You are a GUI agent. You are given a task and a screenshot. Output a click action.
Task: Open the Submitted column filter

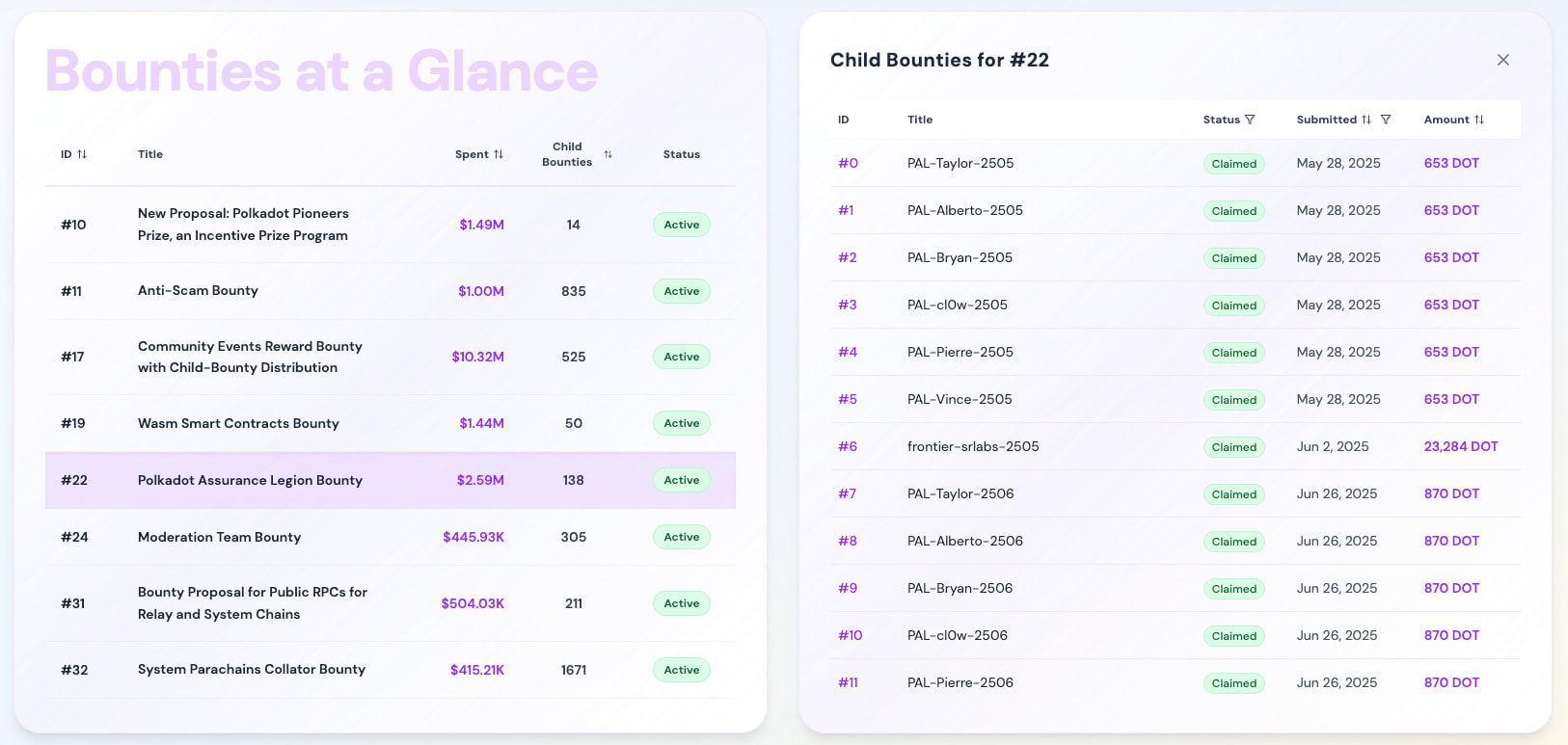click(x=1386, y=120)
